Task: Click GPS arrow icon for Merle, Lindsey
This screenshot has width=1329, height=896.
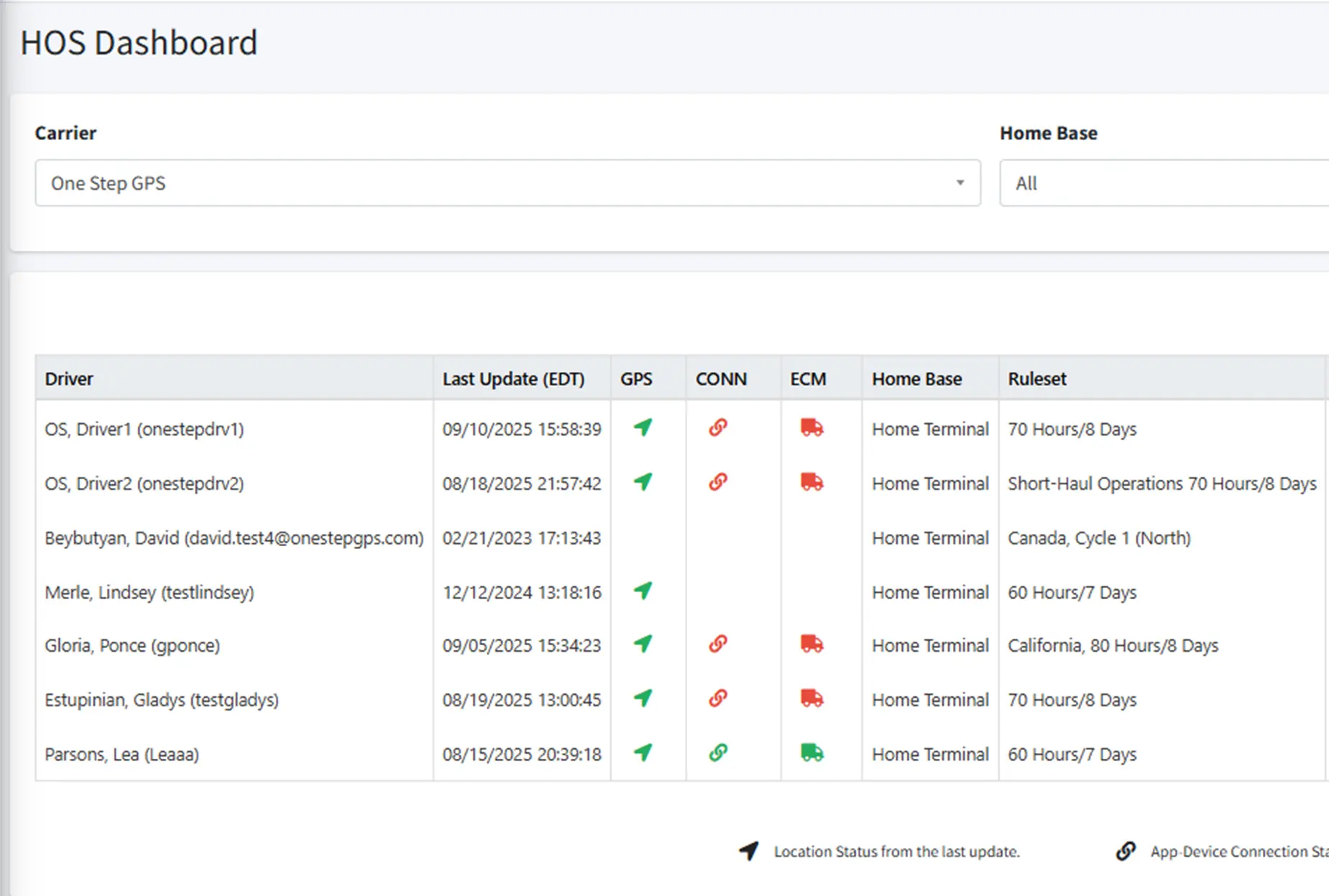Action: (643, 591)
